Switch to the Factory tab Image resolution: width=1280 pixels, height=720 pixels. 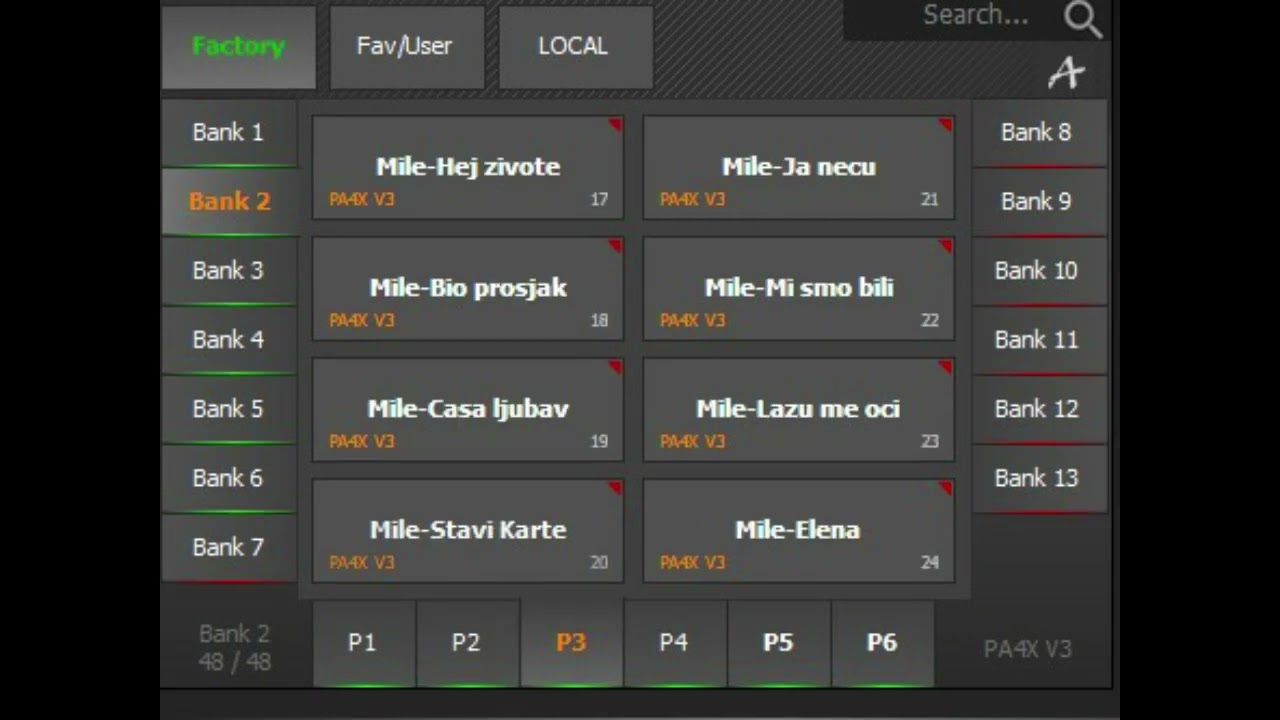[239, 47]
